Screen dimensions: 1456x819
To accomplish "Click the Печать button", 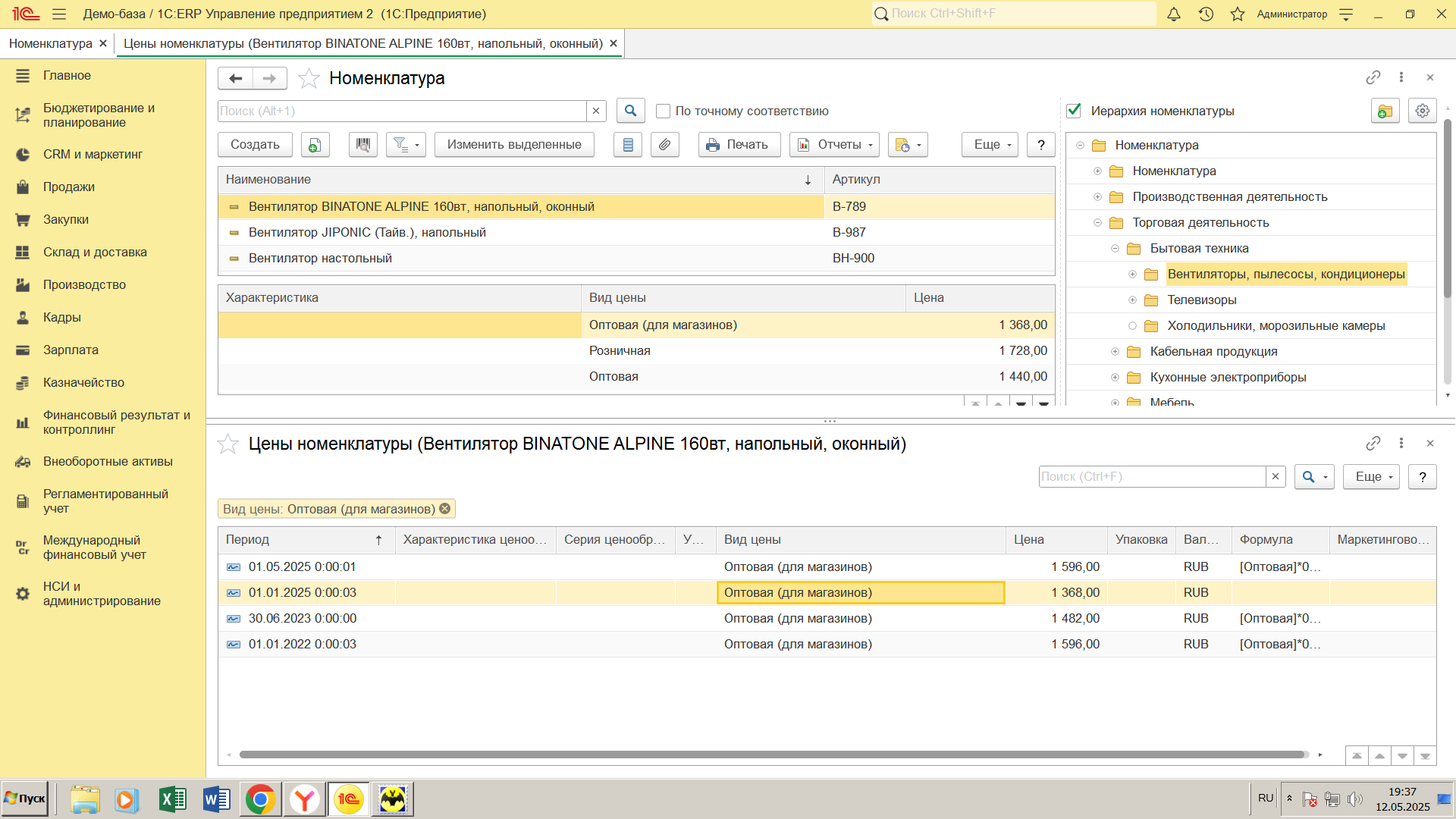I will coord(739,145).
